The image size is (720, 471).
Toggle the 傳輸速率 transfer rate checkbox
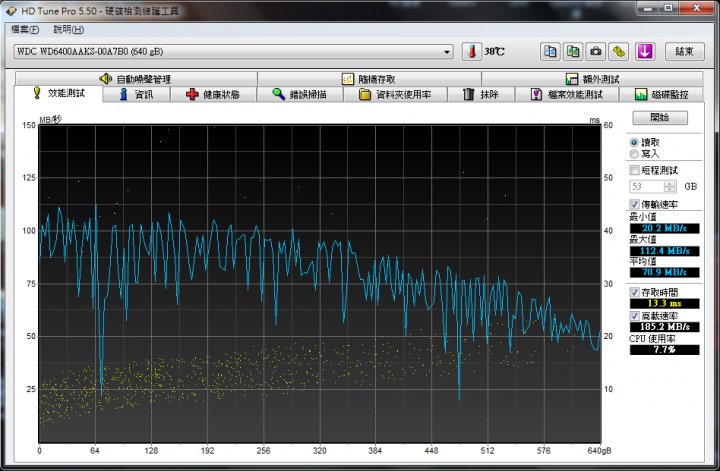[634, 204]
